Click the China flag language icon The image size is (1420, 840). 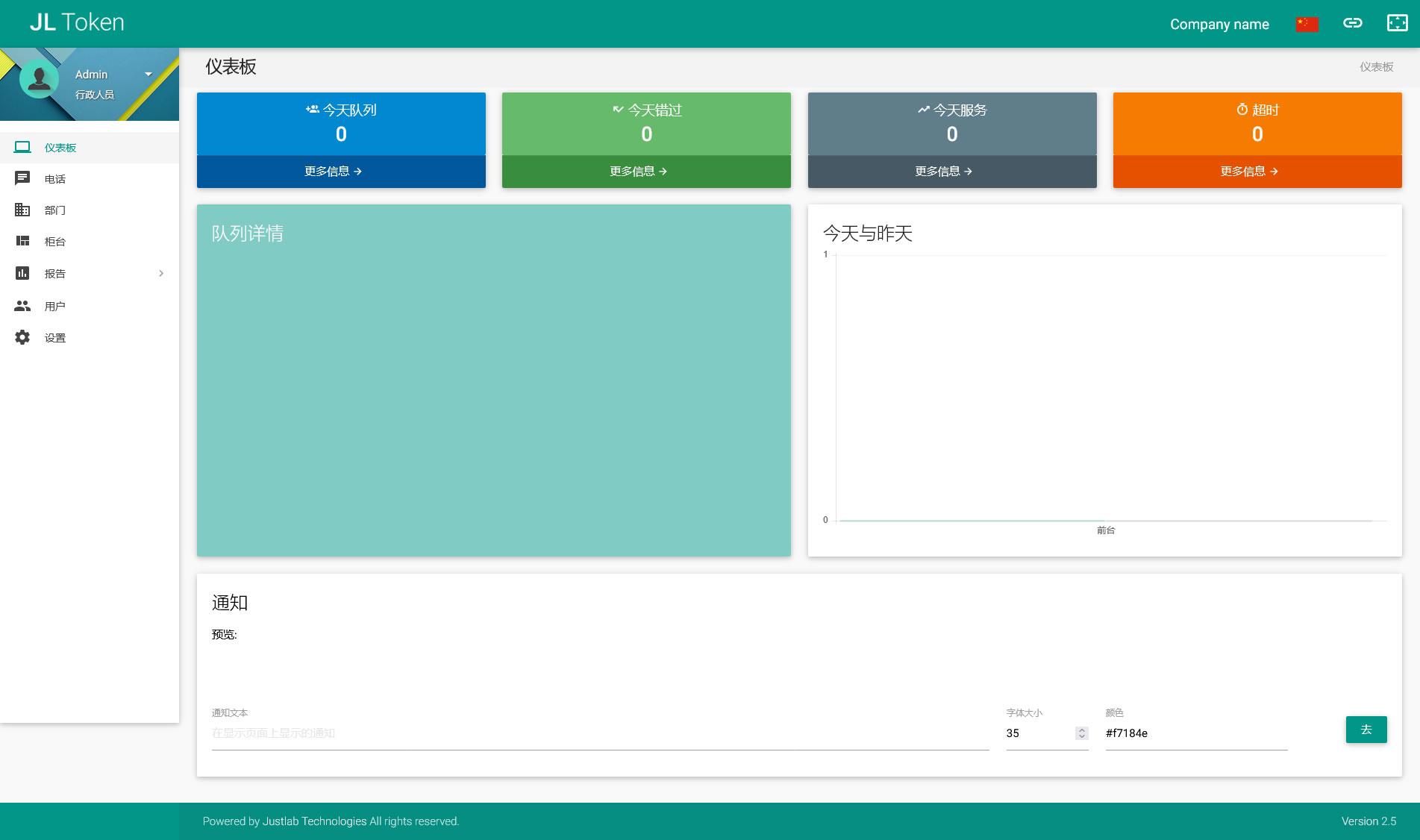tap(1307, 24)
